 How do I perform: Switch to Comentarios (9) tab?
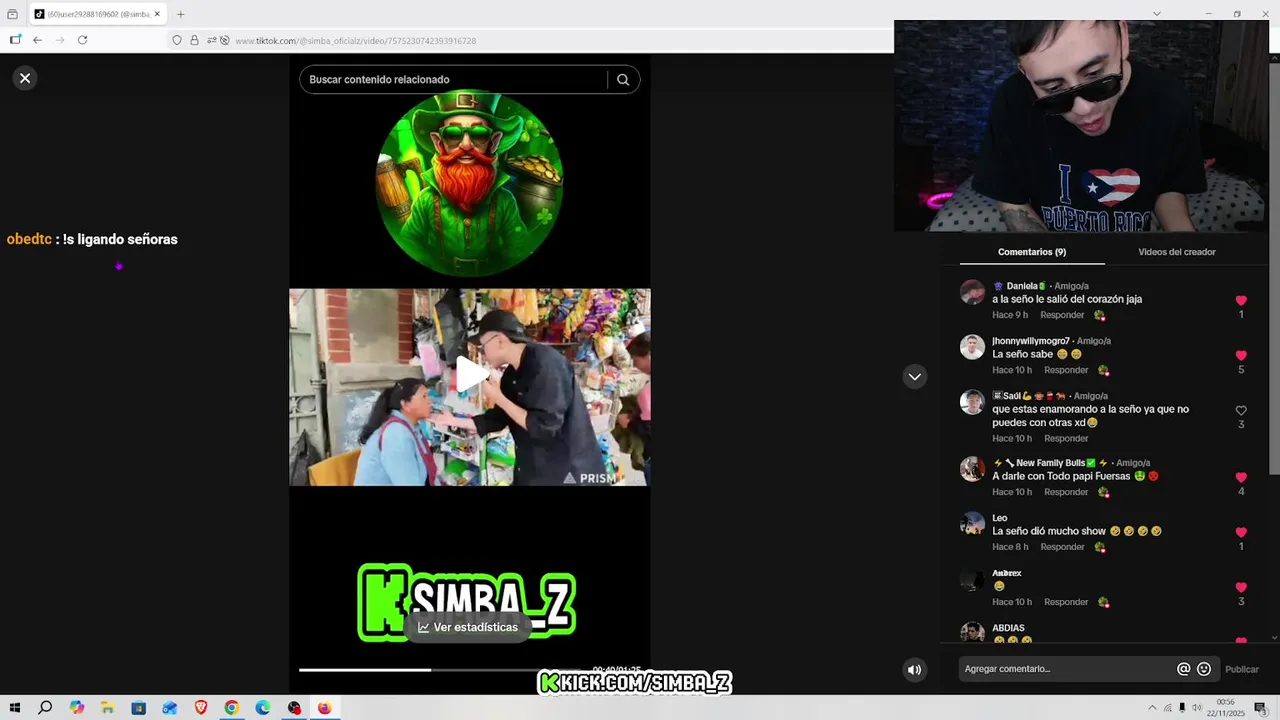coord(1032,252)
